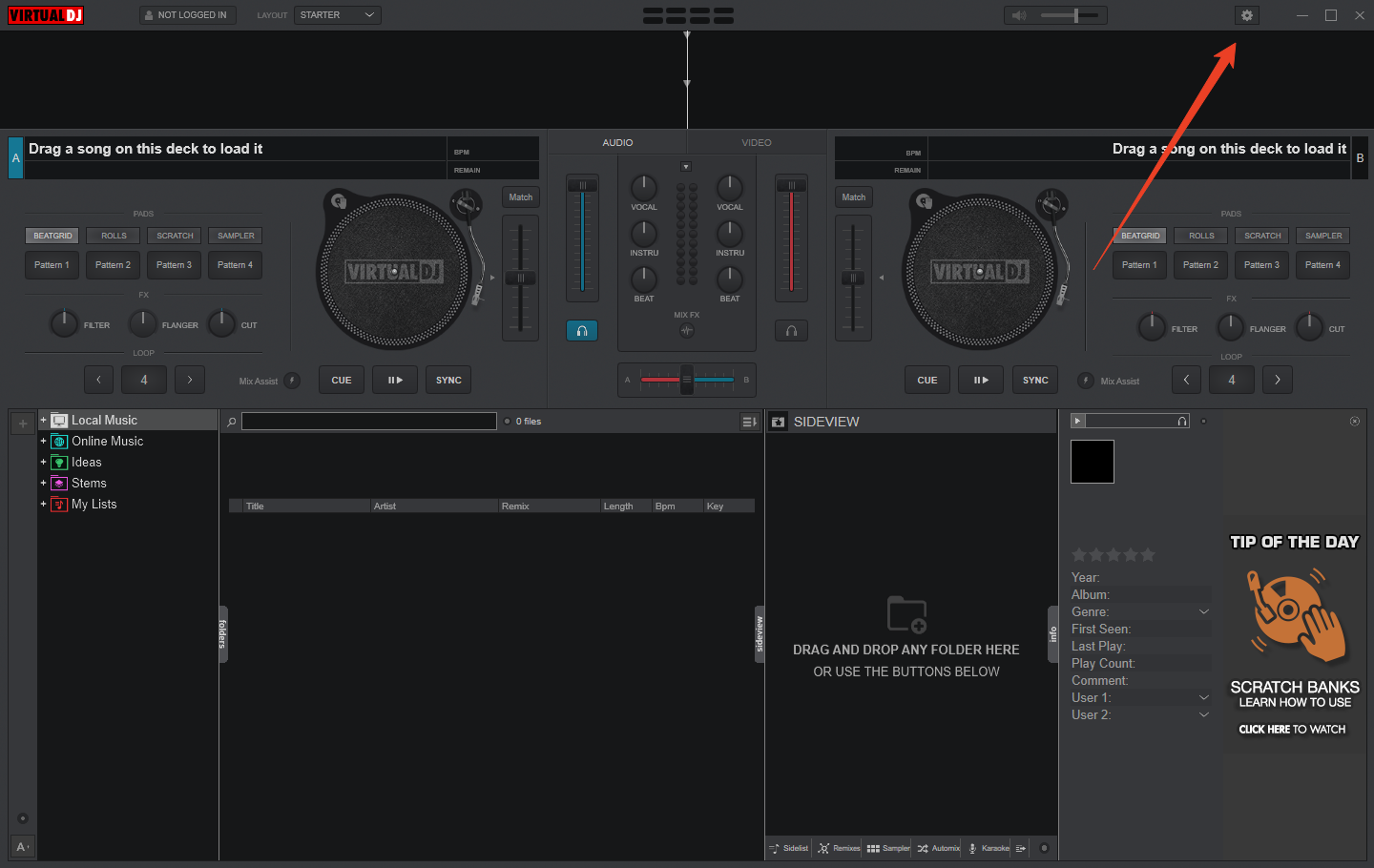The height and width of the screenshot is (868, 1374).
Task: Trigger Pattern 2 pad on deck A
Action: [113, 265]
